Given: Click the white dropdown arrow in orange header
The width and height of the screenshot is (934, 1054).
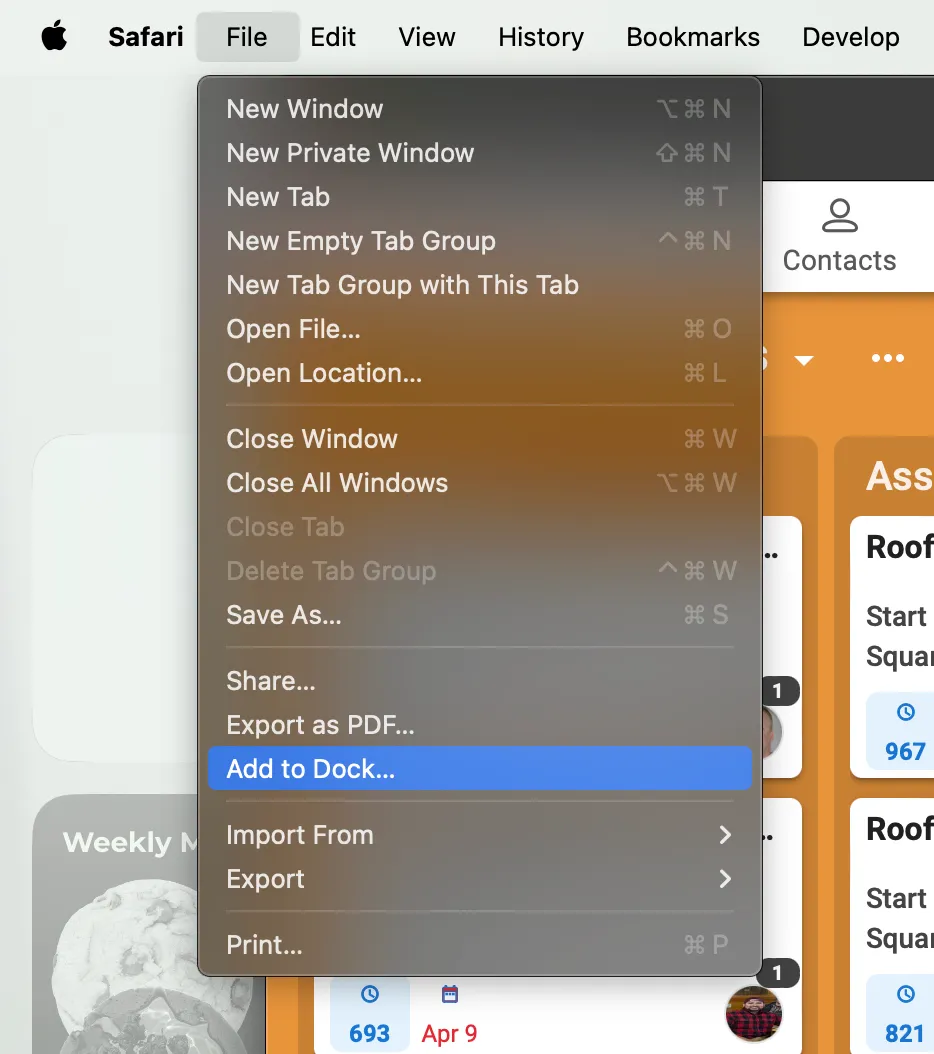Looking at the screenshot, I should pos(804,360).
